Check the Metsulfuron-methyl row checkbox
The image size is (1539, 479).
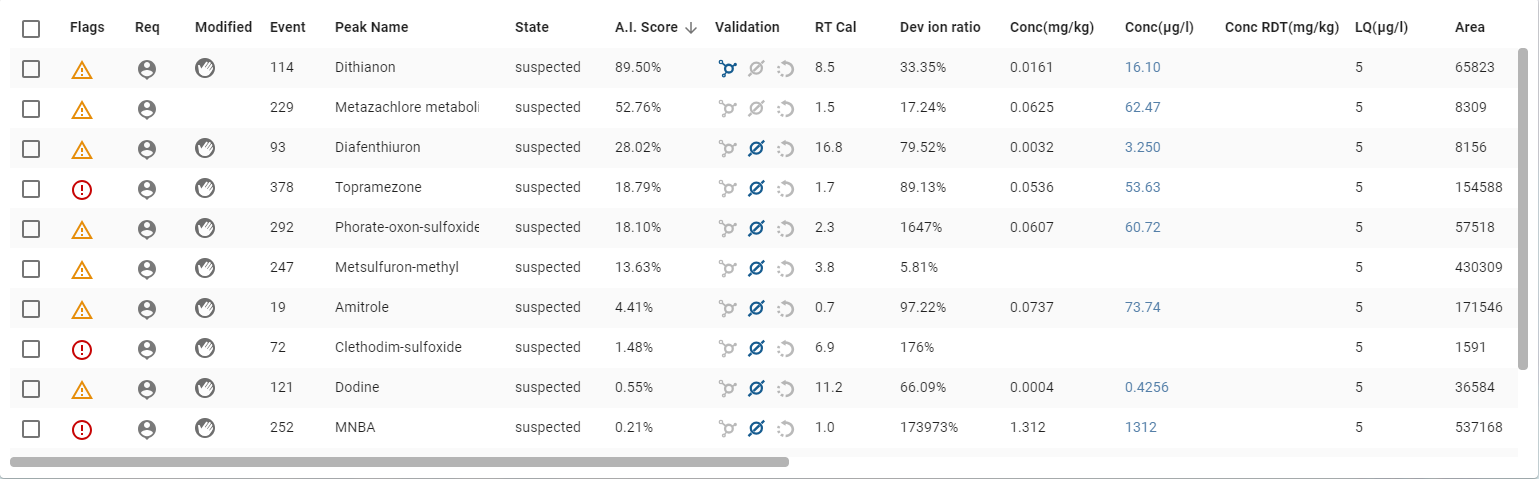click(x=31, y=268)
